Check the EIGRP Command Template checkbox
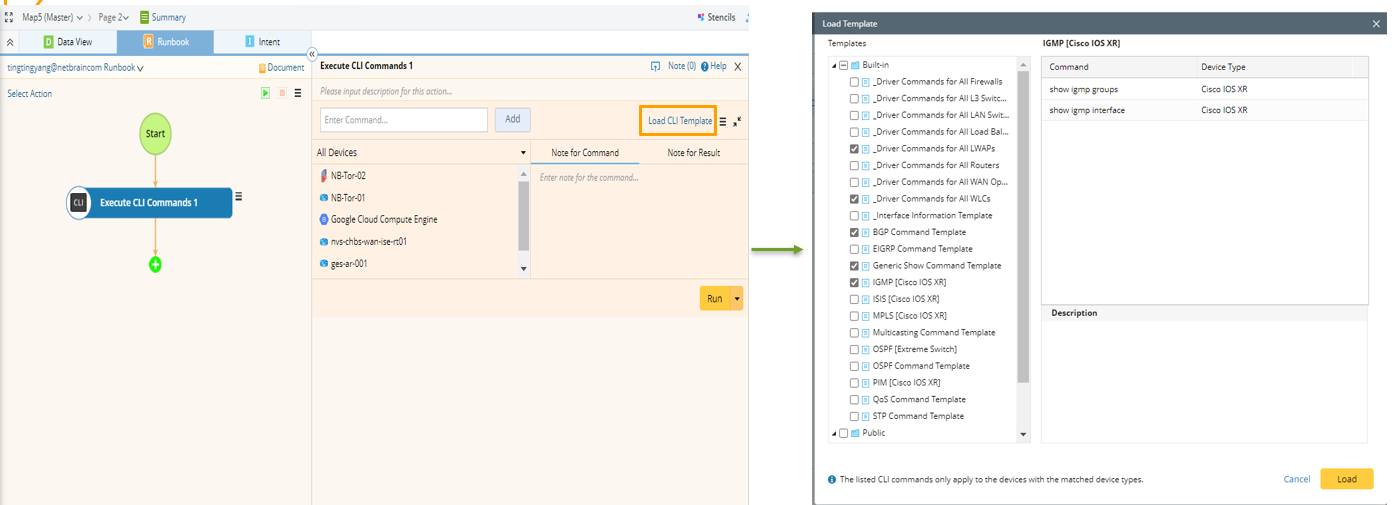The image size is (1392, 505). 854,249
